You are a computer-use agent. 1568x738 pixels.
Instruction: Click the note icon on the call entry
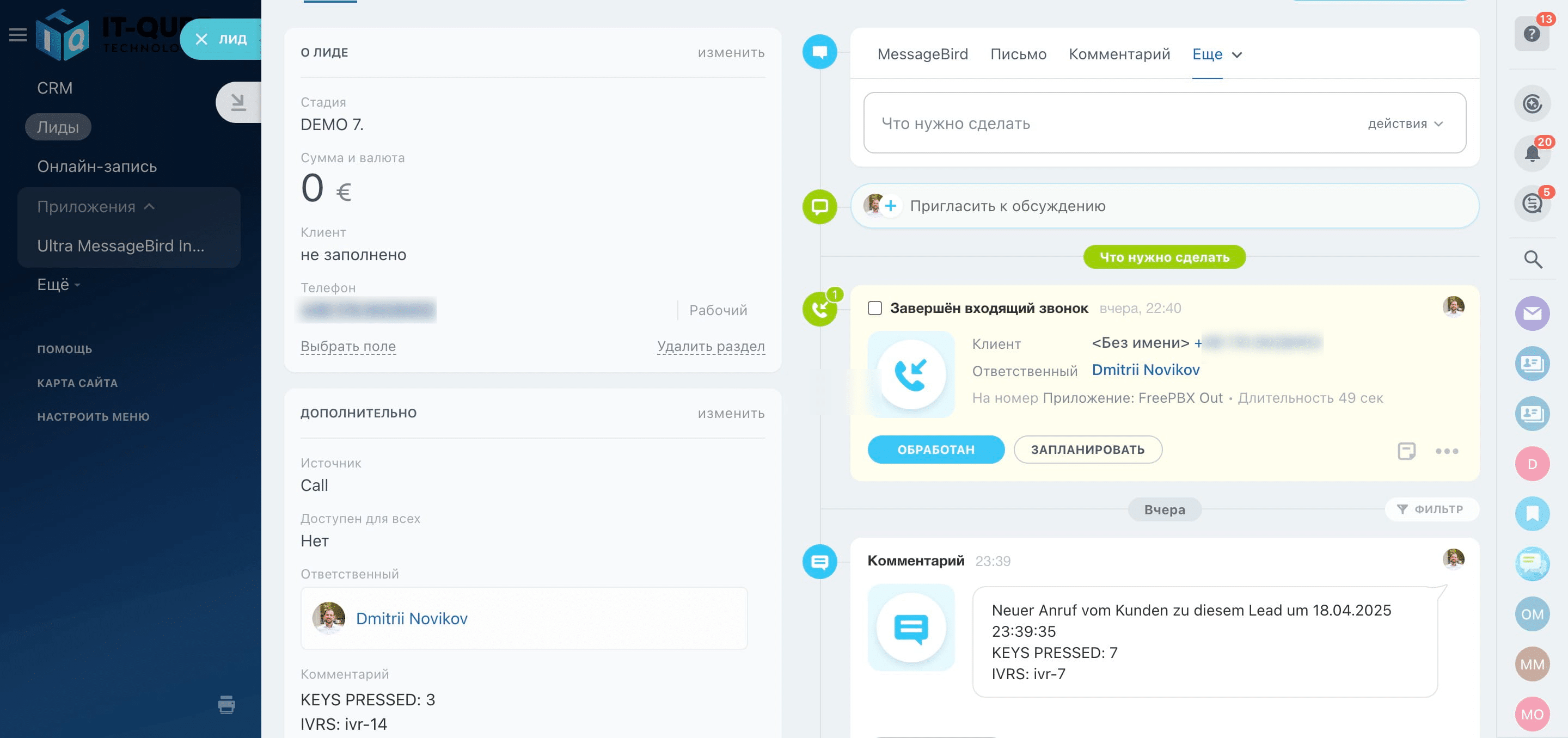point(1407,451)
